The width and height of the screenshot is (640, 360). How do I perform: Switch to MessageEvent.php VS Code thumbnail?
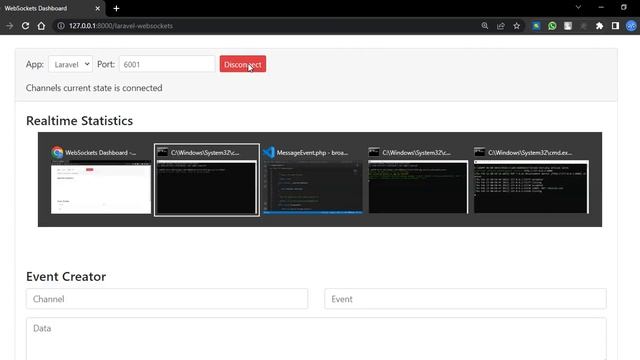(312, 180)
